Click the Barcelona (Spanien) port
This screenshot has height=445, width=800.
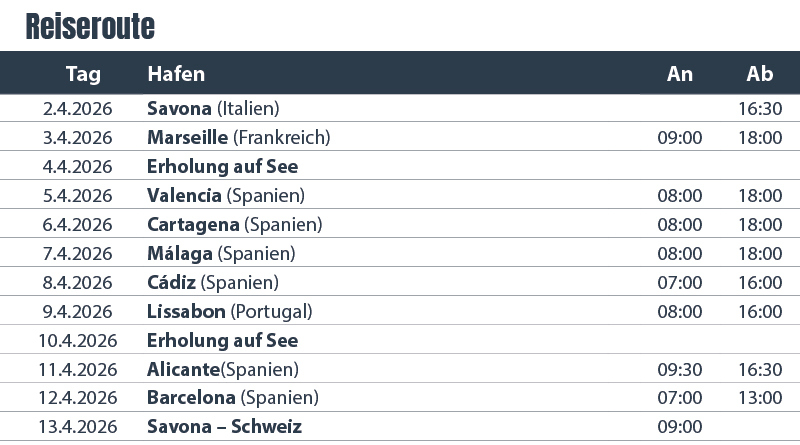232,398
